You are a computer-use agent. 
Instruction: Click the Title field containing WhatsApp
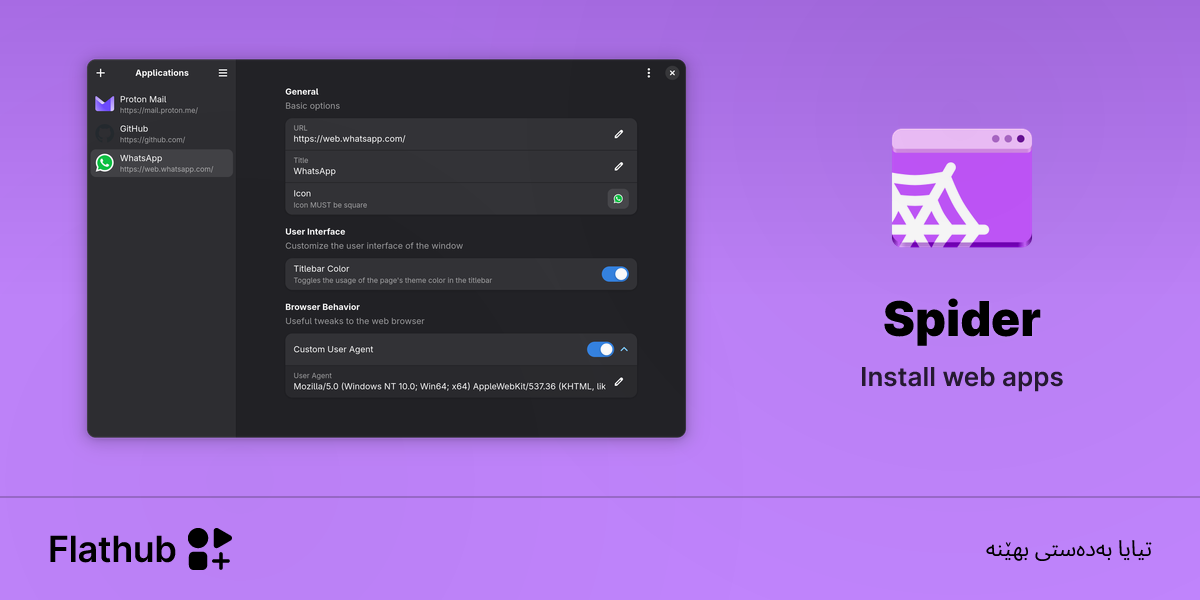click(x=461, y=166)
